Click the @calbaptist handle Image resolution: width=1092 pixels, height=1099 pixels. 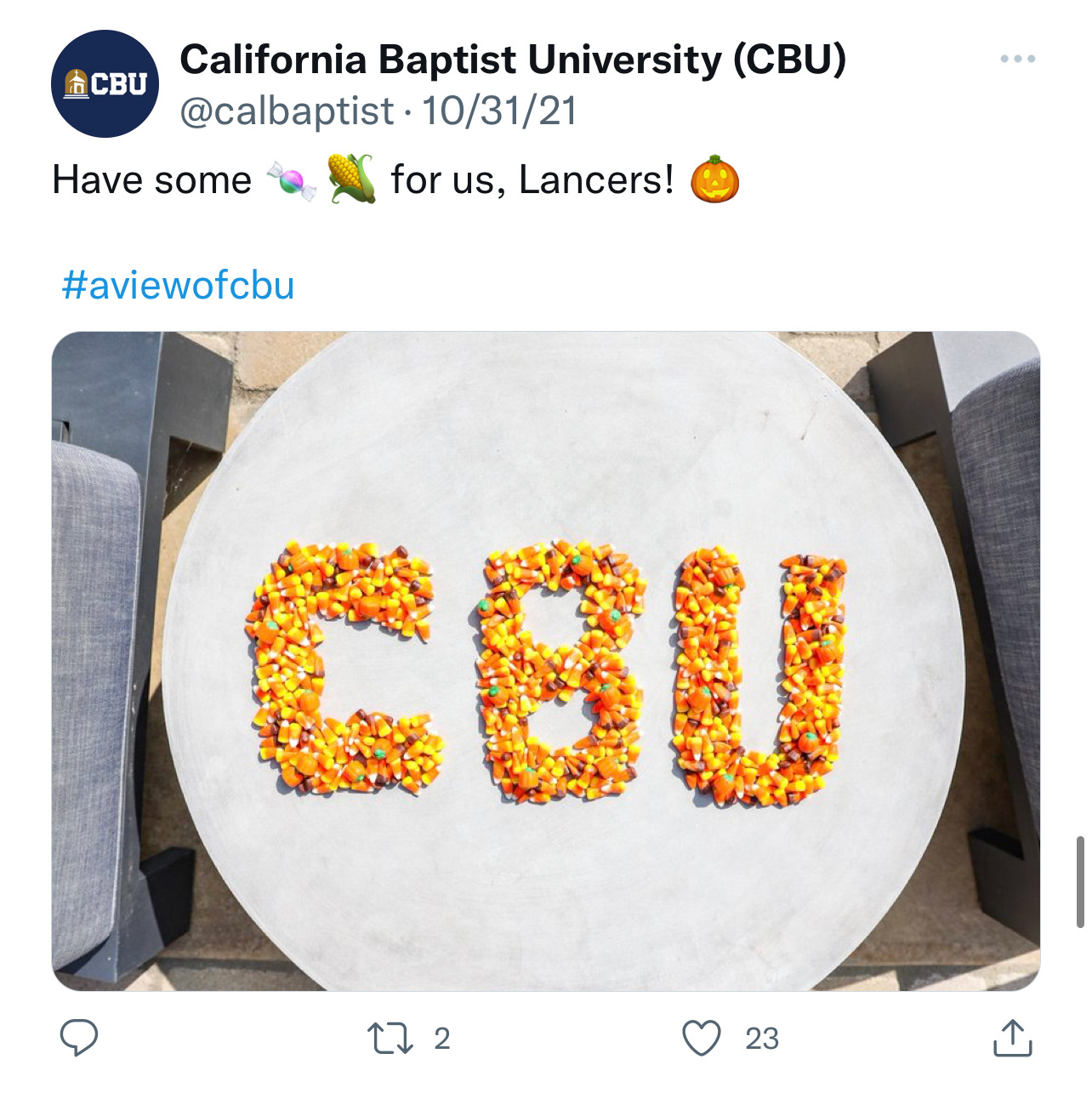coord(287,111)
